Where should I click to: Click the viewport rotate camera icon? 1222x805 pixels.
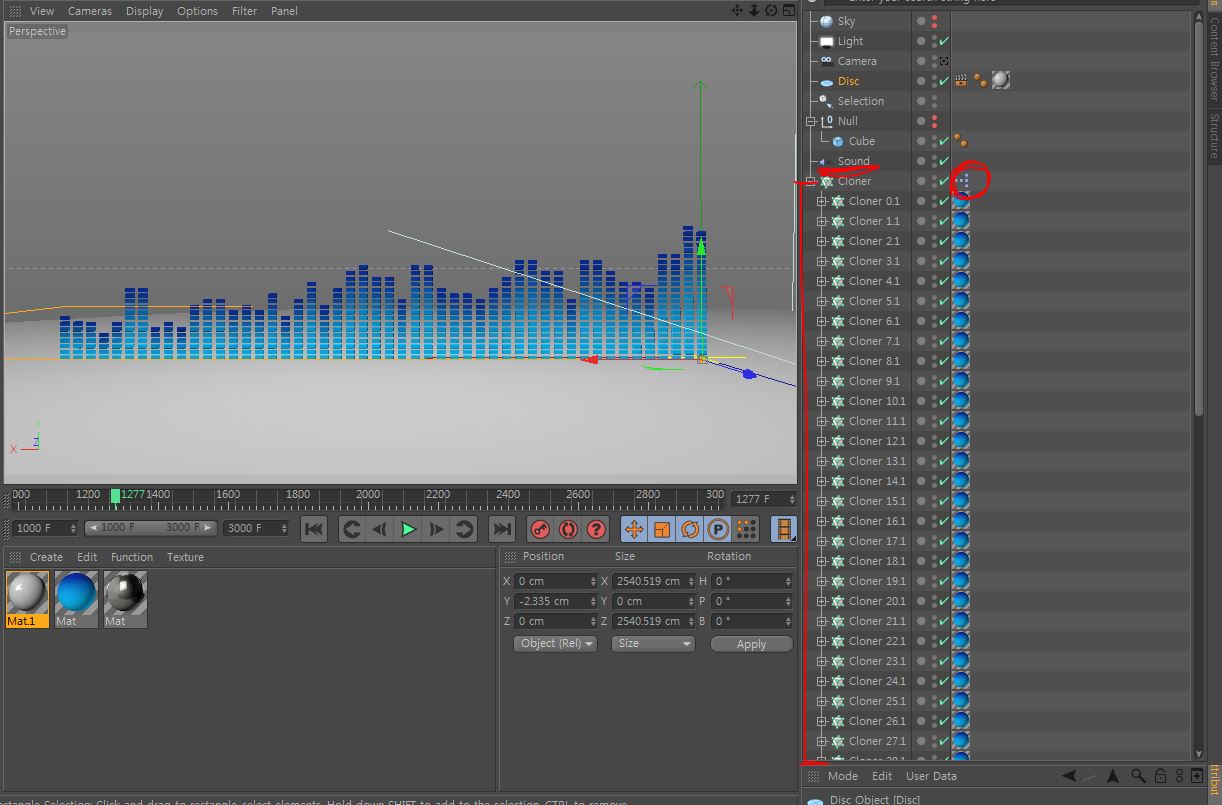(x=771, y=10)
